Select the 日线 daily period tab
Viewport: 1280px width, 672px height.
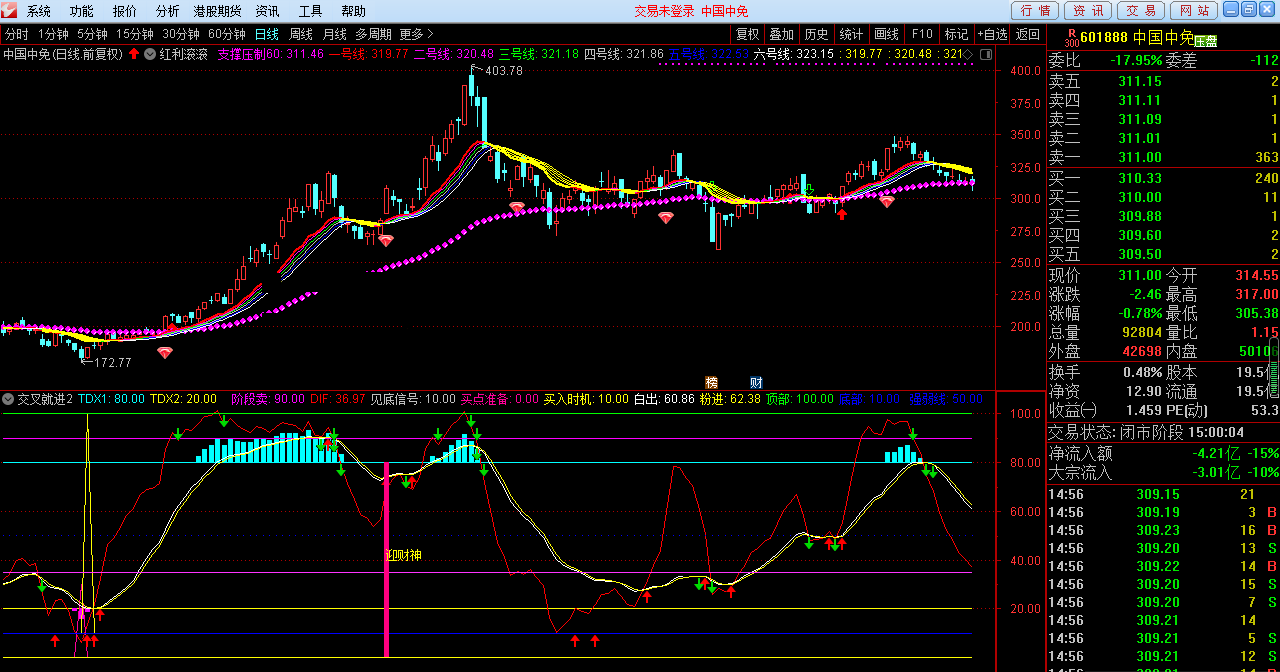click(266, 34)
